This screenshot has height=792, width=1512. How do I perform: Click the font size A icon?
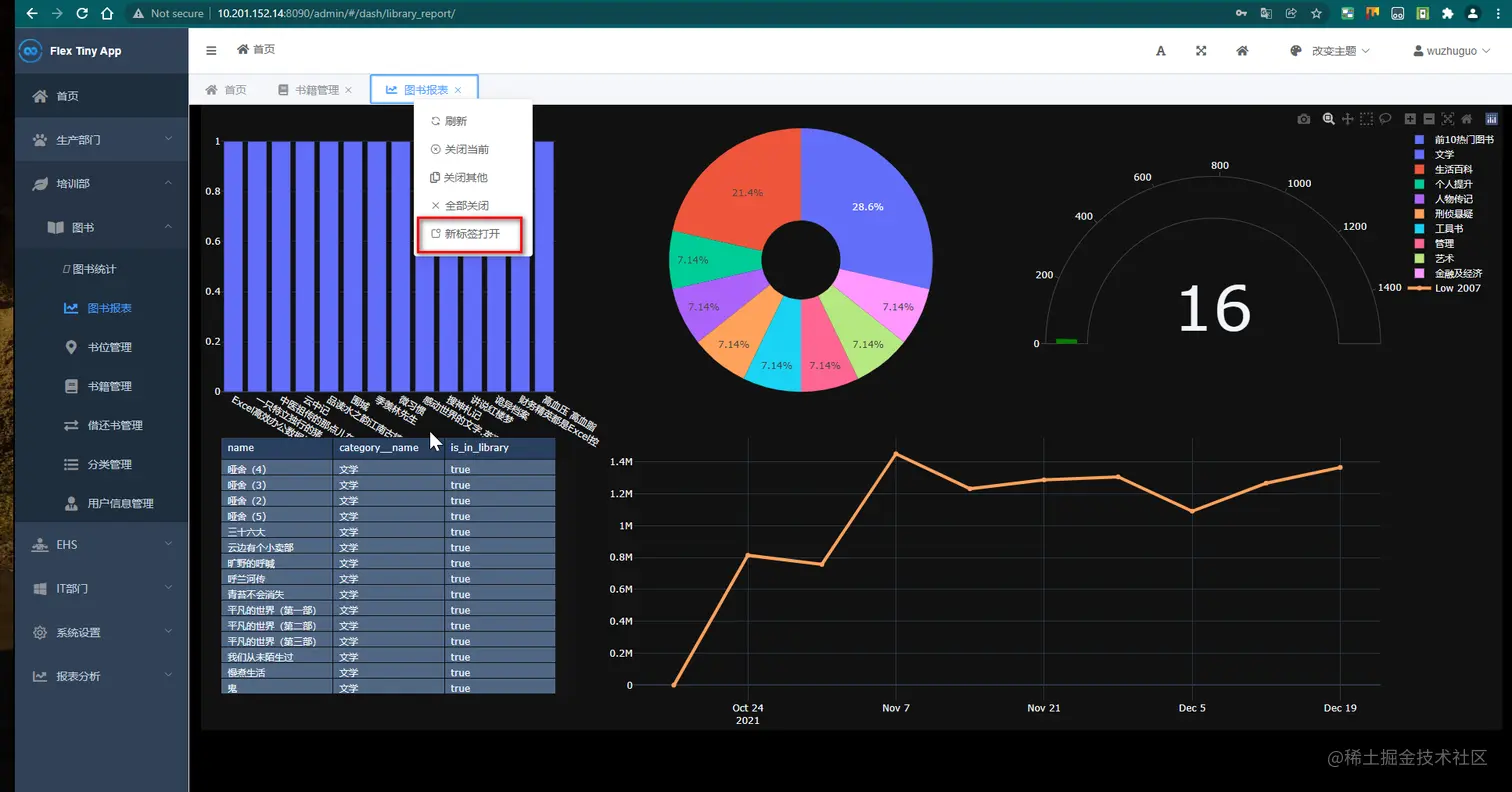pos(1161,51)
